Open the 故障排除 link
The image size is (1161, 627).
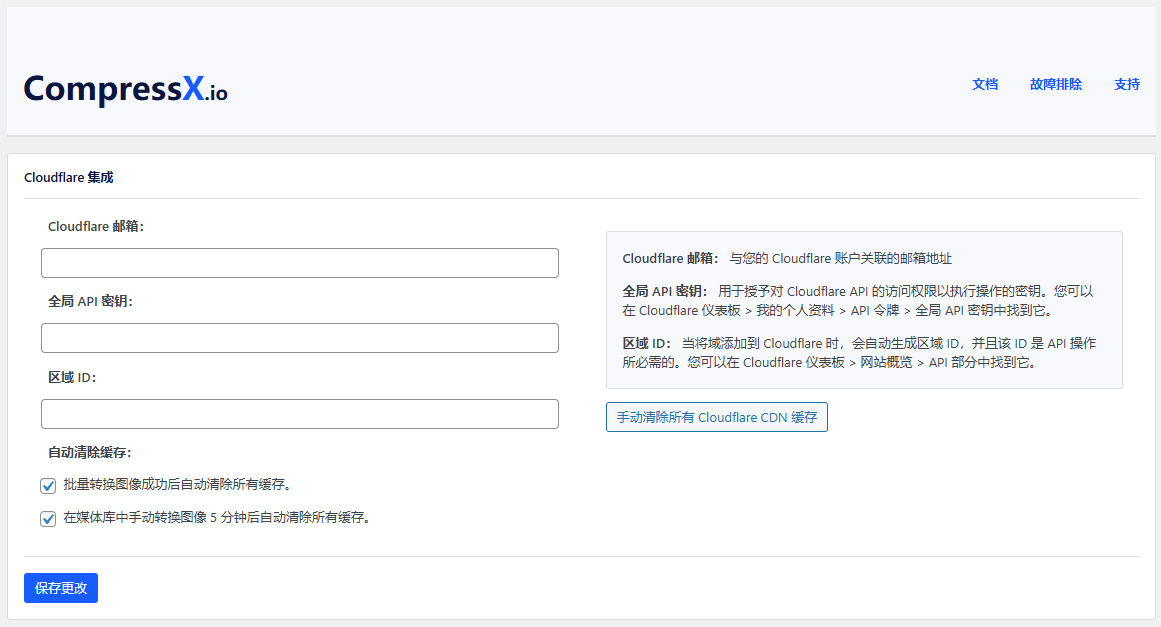click(1057, 85)
